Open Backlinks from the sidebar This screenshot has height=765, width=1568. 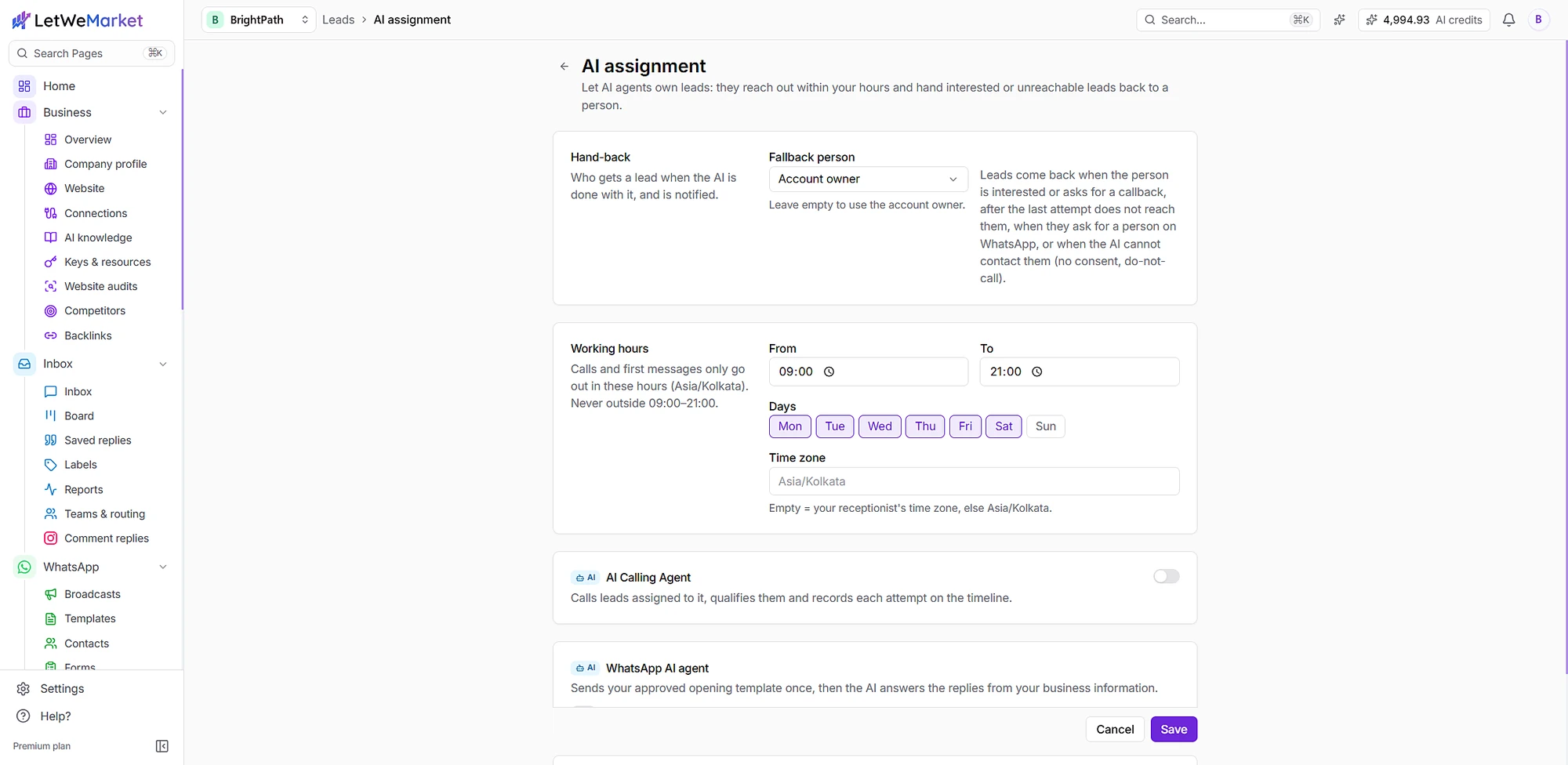click(x=88, y=335)
